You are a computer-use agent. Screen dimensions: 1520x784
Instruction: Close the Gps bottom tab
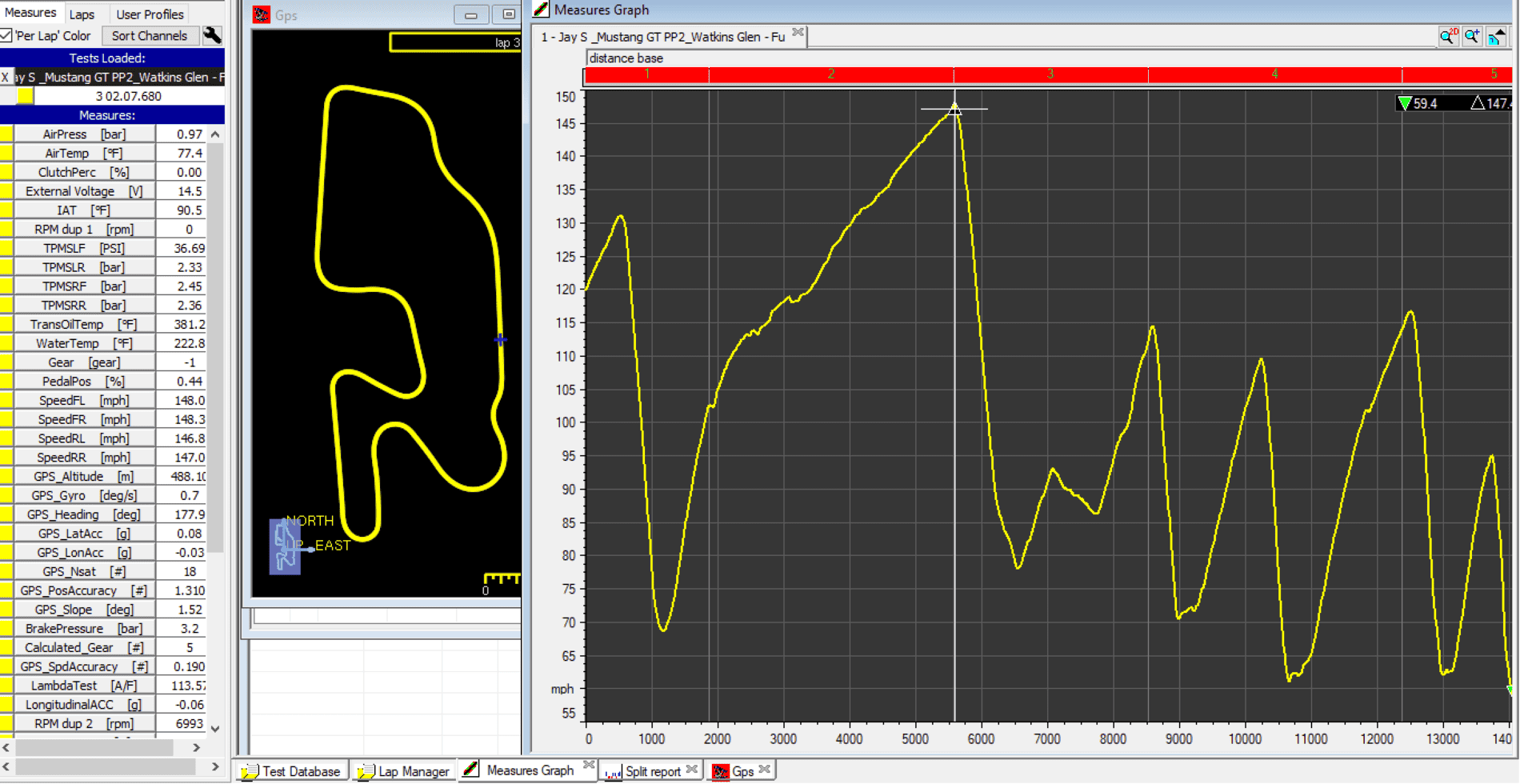tap(765, 770)
